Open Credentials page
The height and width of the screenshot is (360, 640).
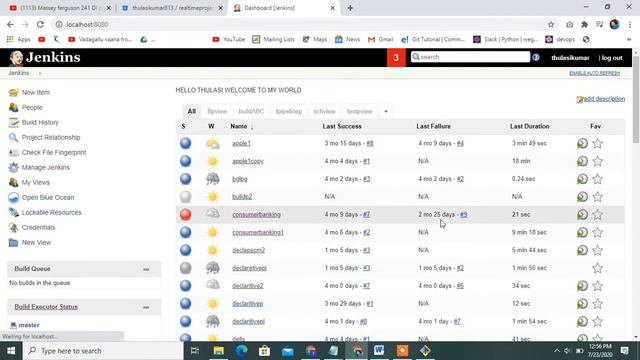[38, 227]
